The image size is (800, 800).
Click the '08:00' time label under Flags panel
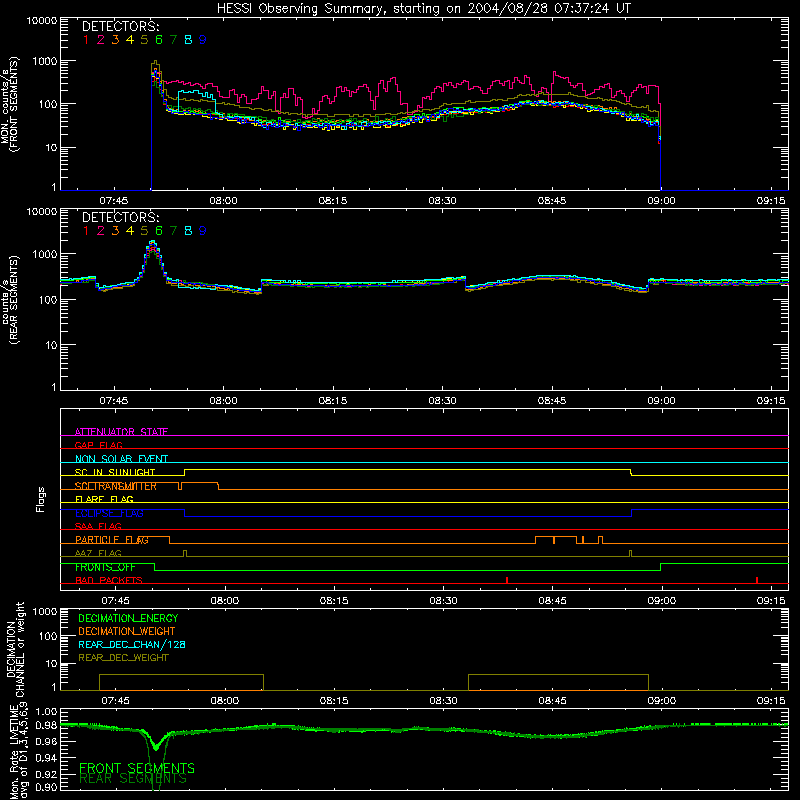(x=224, y=601)
